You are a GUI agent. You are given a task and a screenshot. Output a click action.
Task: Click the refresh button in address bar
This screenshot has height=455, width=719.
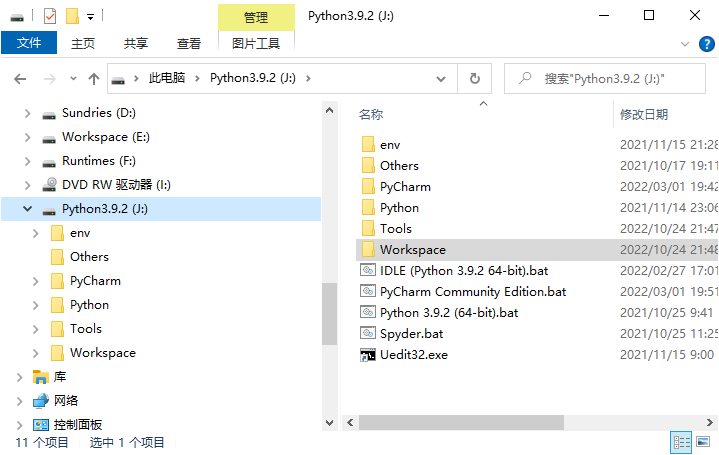pyautogui.click(x=475, y=78)
